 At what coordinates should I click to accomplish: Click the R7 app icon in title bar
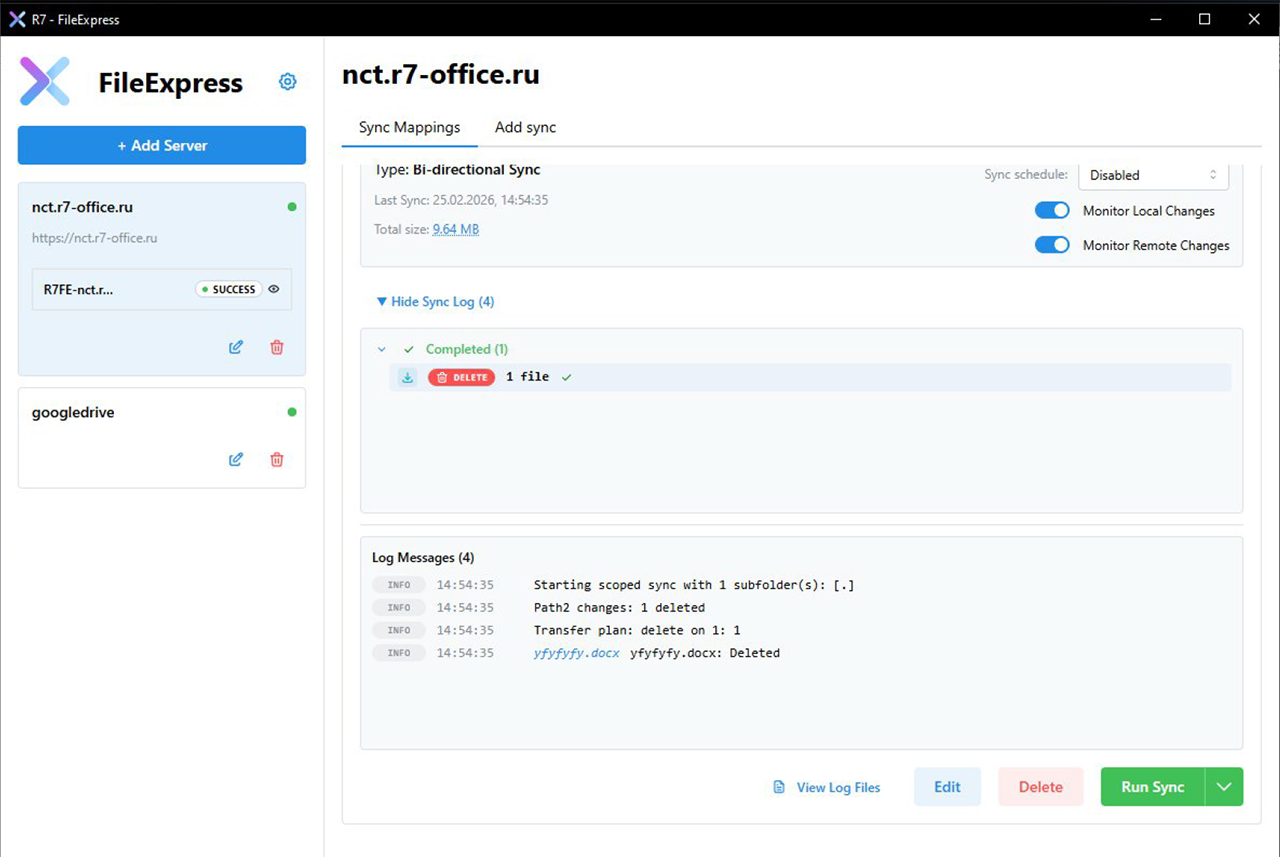point(17,19)
